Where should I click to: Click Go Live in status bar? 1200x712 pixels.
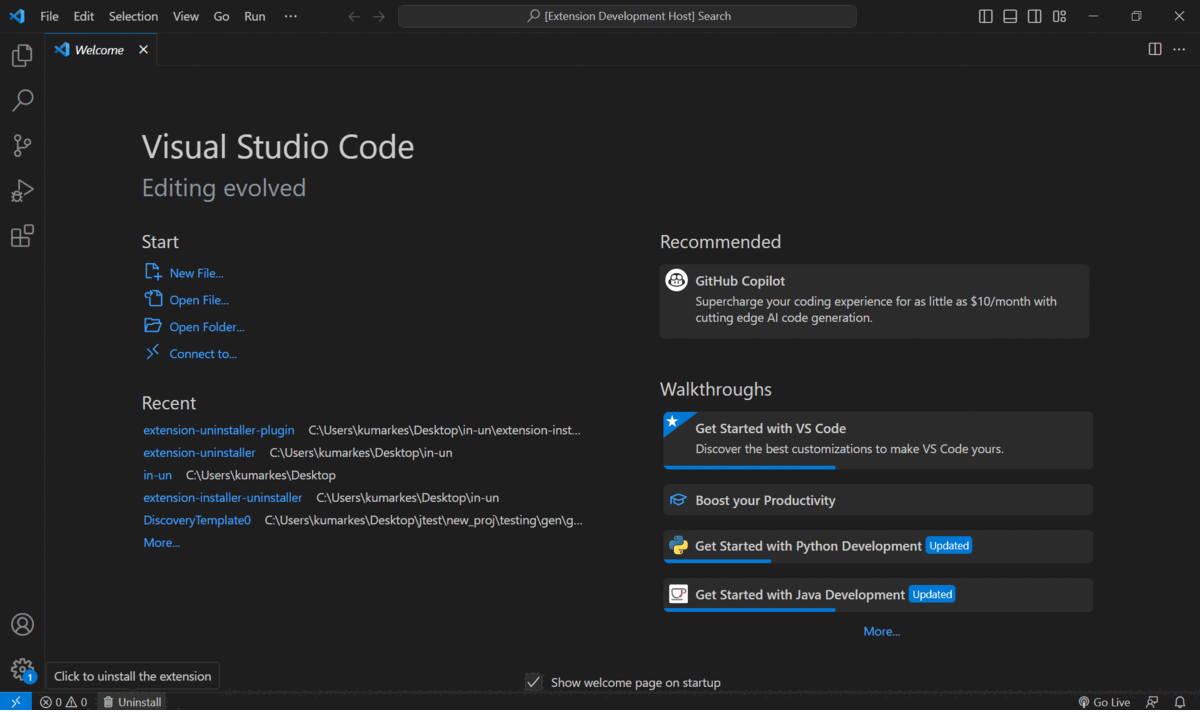tap(1103, 702)
